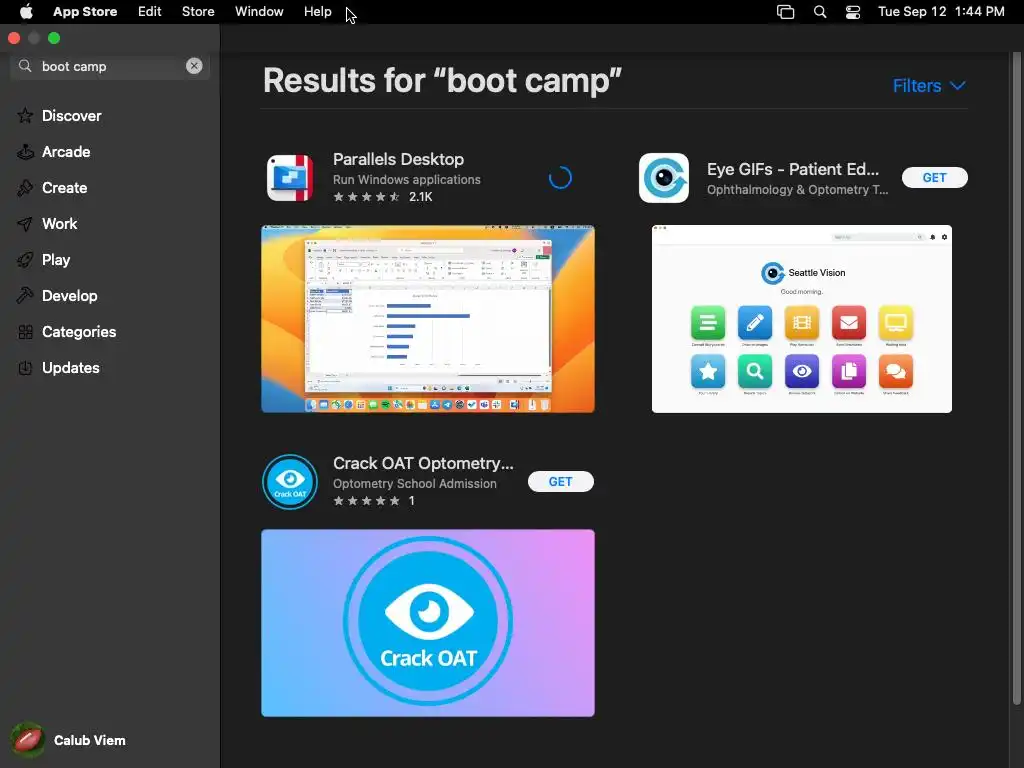Viewport: 1024px width, 768px height.
Task: Open Spotlight search in menu bar
Action: 820,12
